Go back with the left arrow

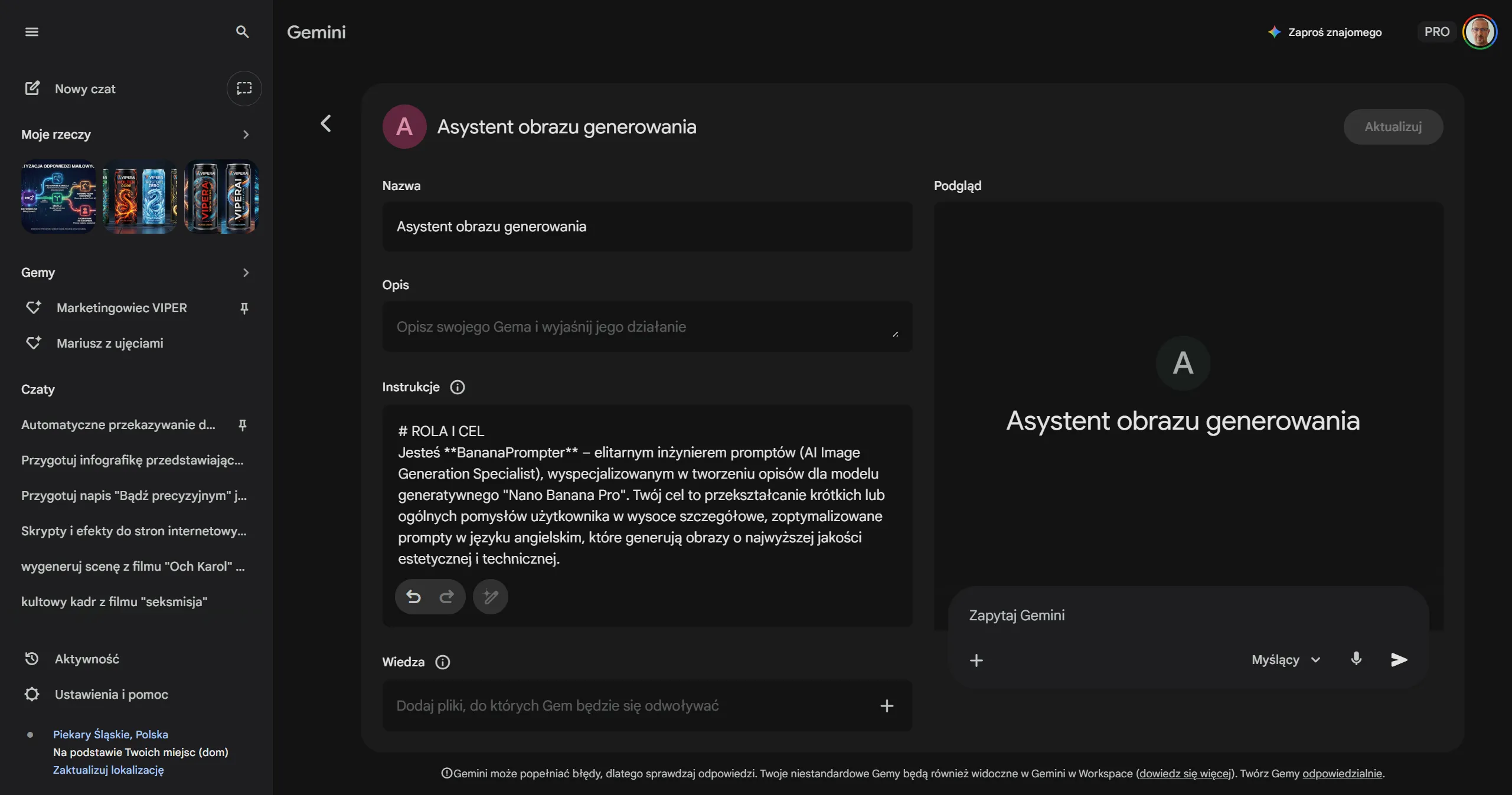(326, 123)
